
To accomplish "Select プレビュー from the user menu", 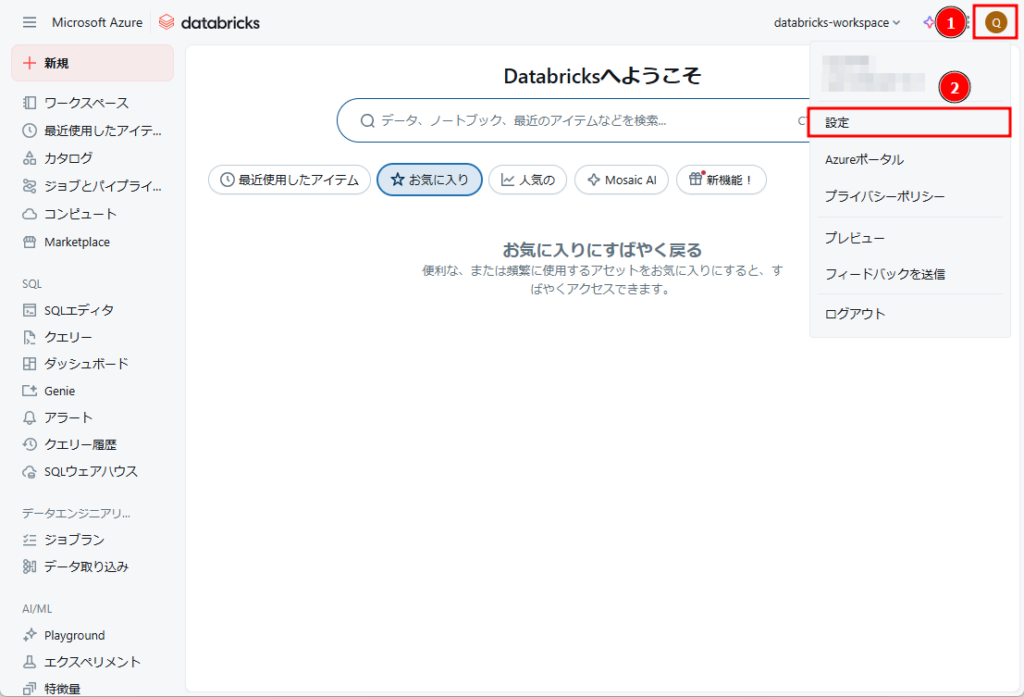I will [909, 238].
